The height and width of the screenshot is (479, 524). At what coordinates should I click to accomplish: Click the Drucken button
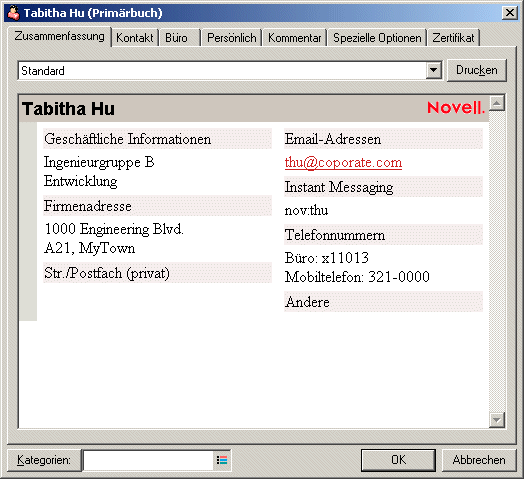[477, 70]
